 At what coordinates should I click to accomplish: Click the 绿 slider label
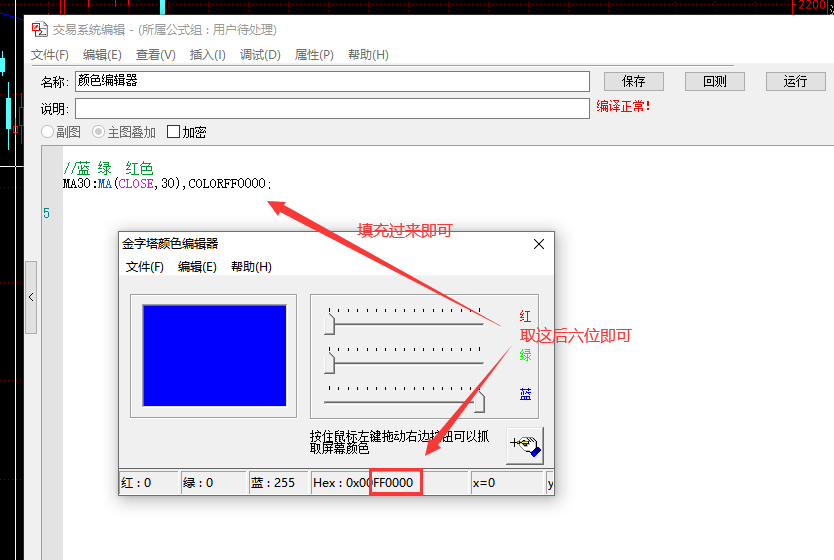525,355
